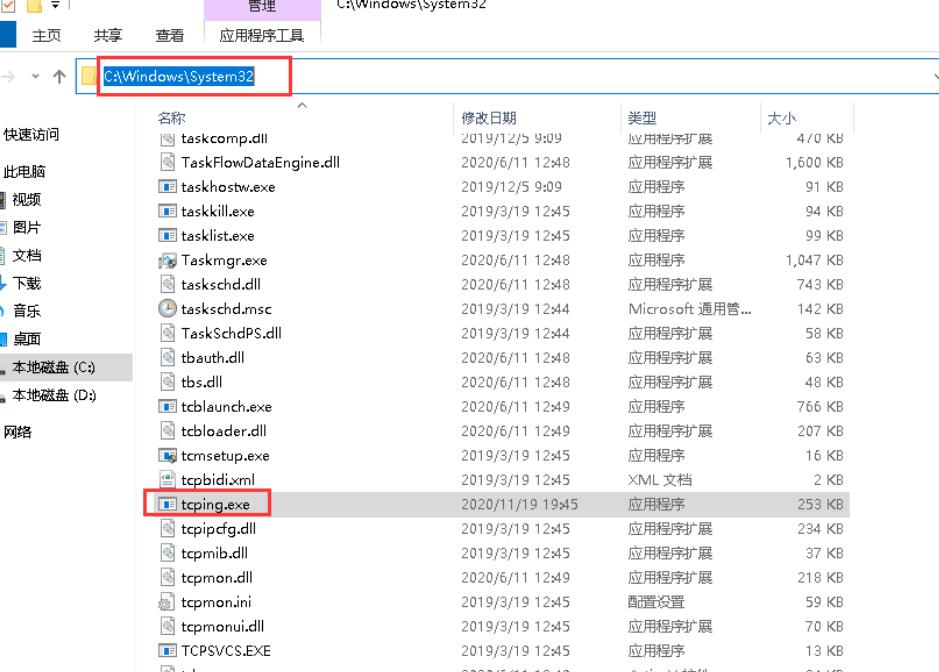Screen dimensions: 939x672
Task: Click the taskschd.dll file icon
Action: point(167,284)
